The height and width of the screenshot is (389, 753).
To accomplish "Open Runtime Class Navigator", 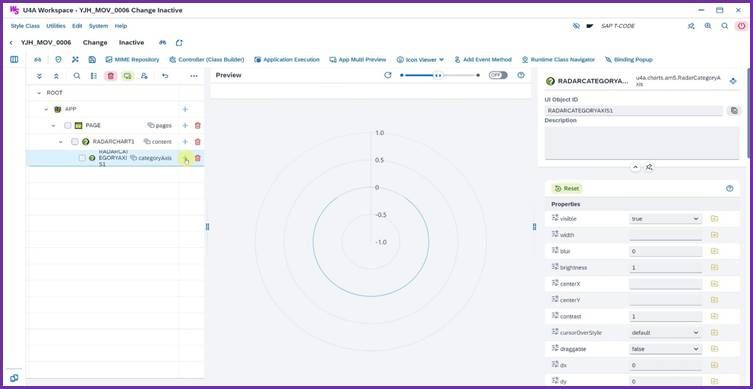I will [x=558, y=60].
